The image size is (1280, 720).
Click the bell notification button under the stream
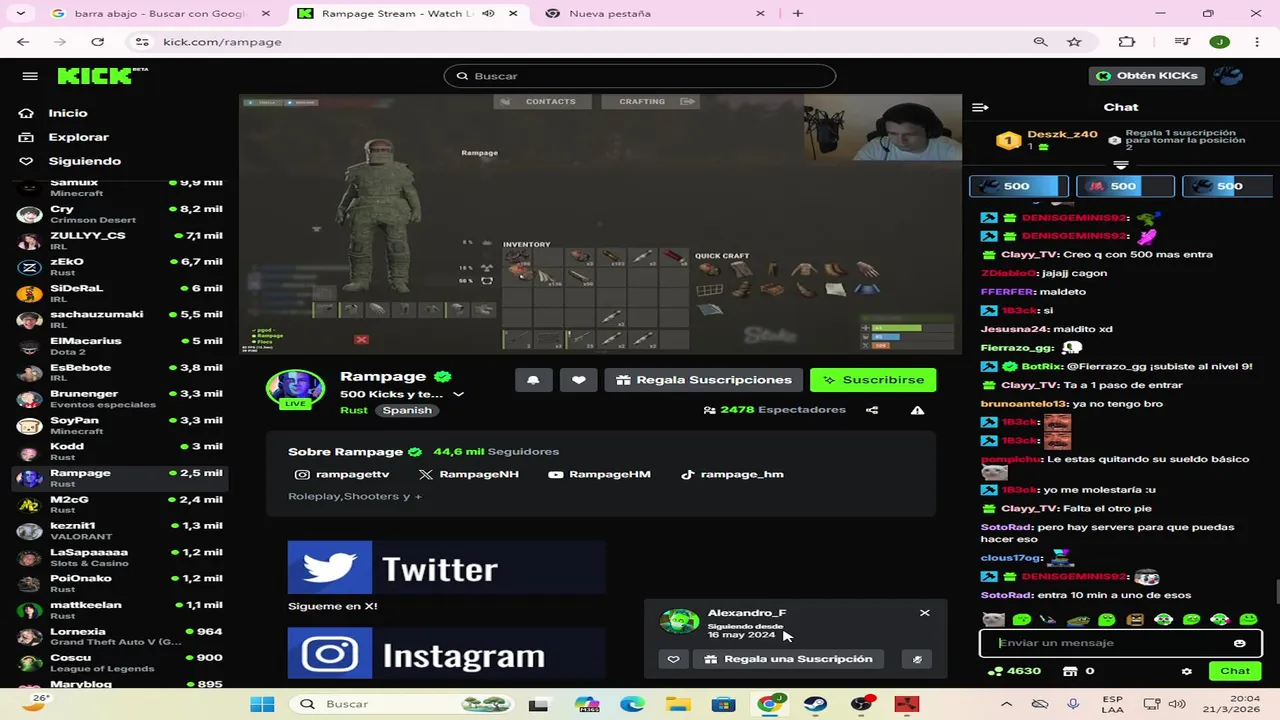click(533, 380)
